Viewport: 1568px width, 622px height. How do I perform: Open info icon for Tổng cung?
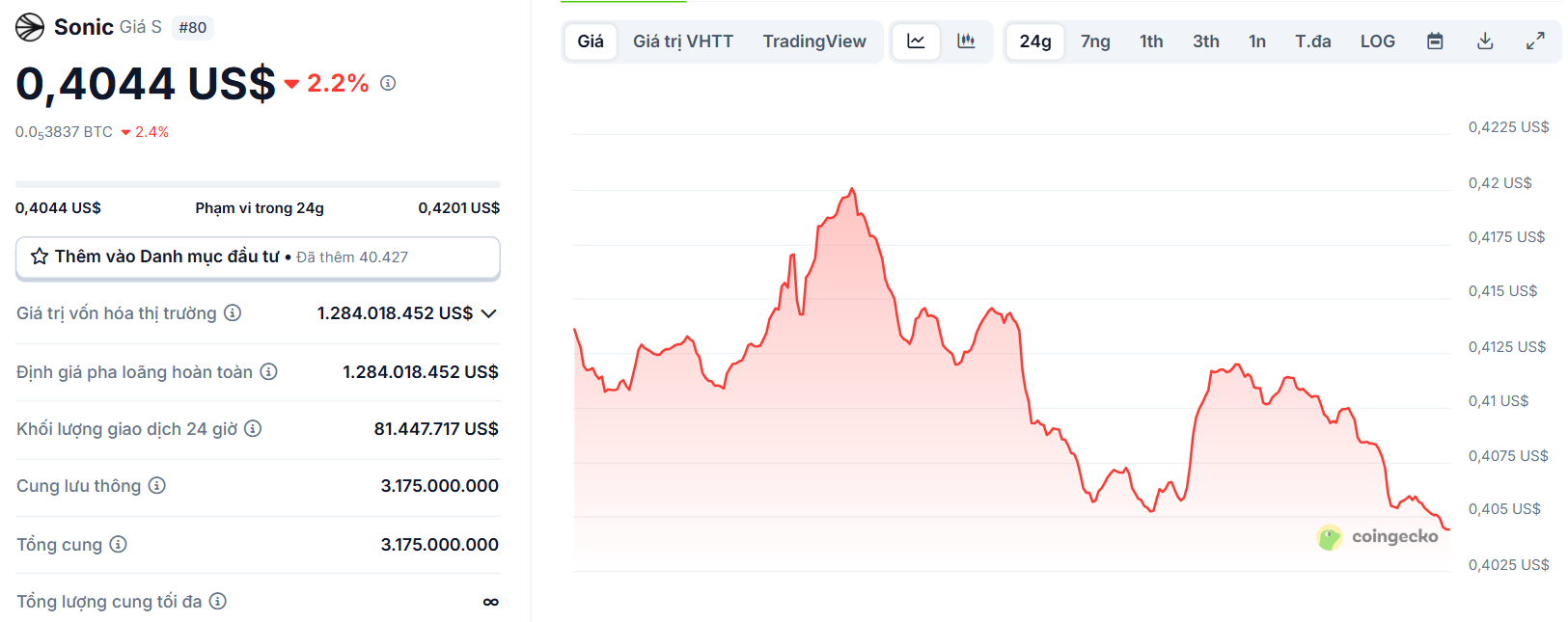point(118,544)
